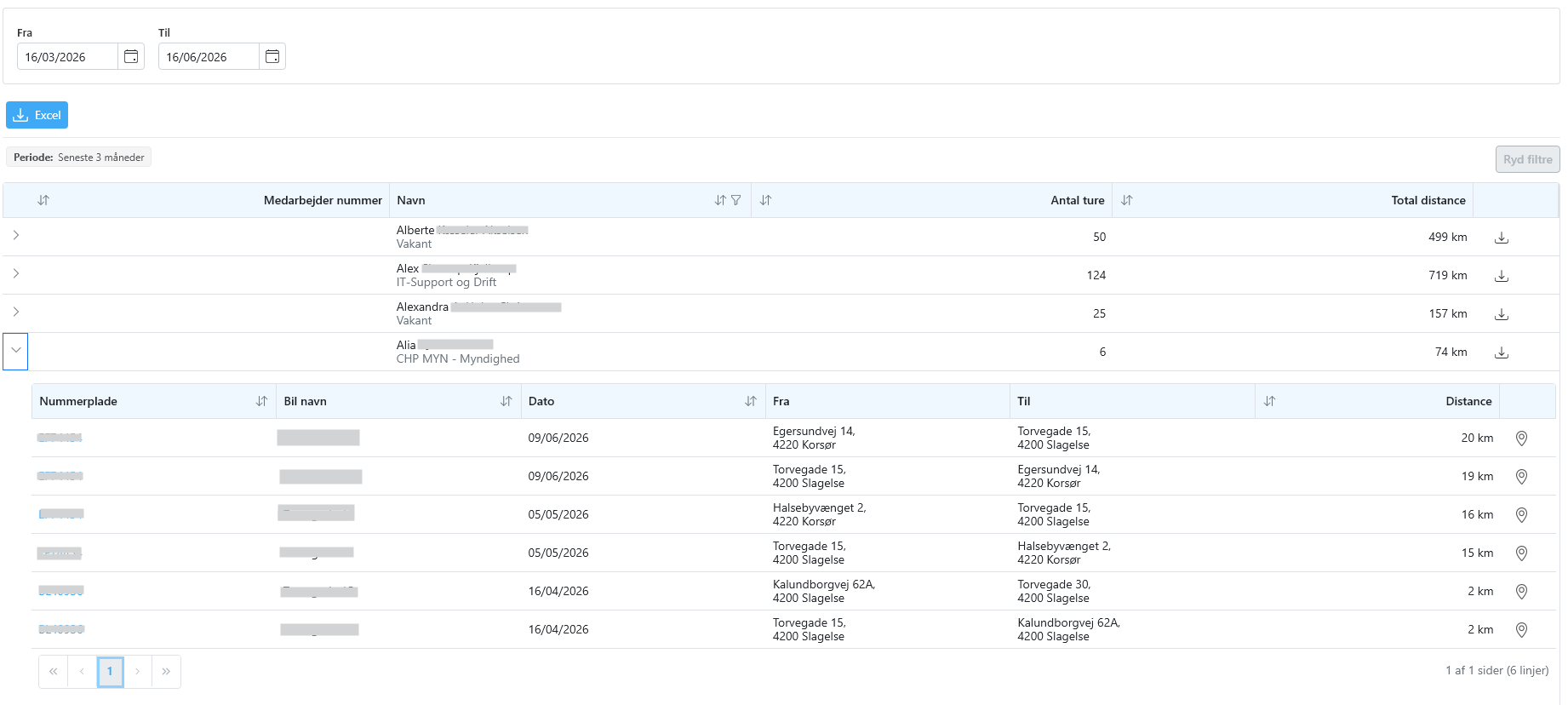
Task: Go to previous page of the pager
Action: [82, 672]
